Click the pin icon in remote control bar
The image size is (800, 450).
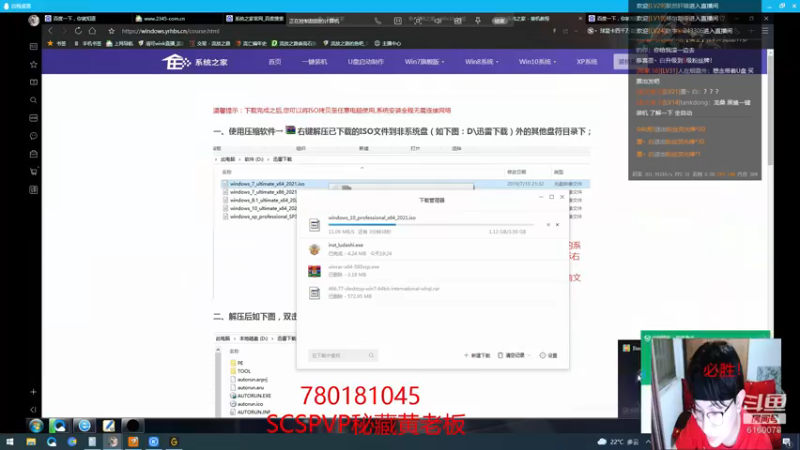[478, 21]
